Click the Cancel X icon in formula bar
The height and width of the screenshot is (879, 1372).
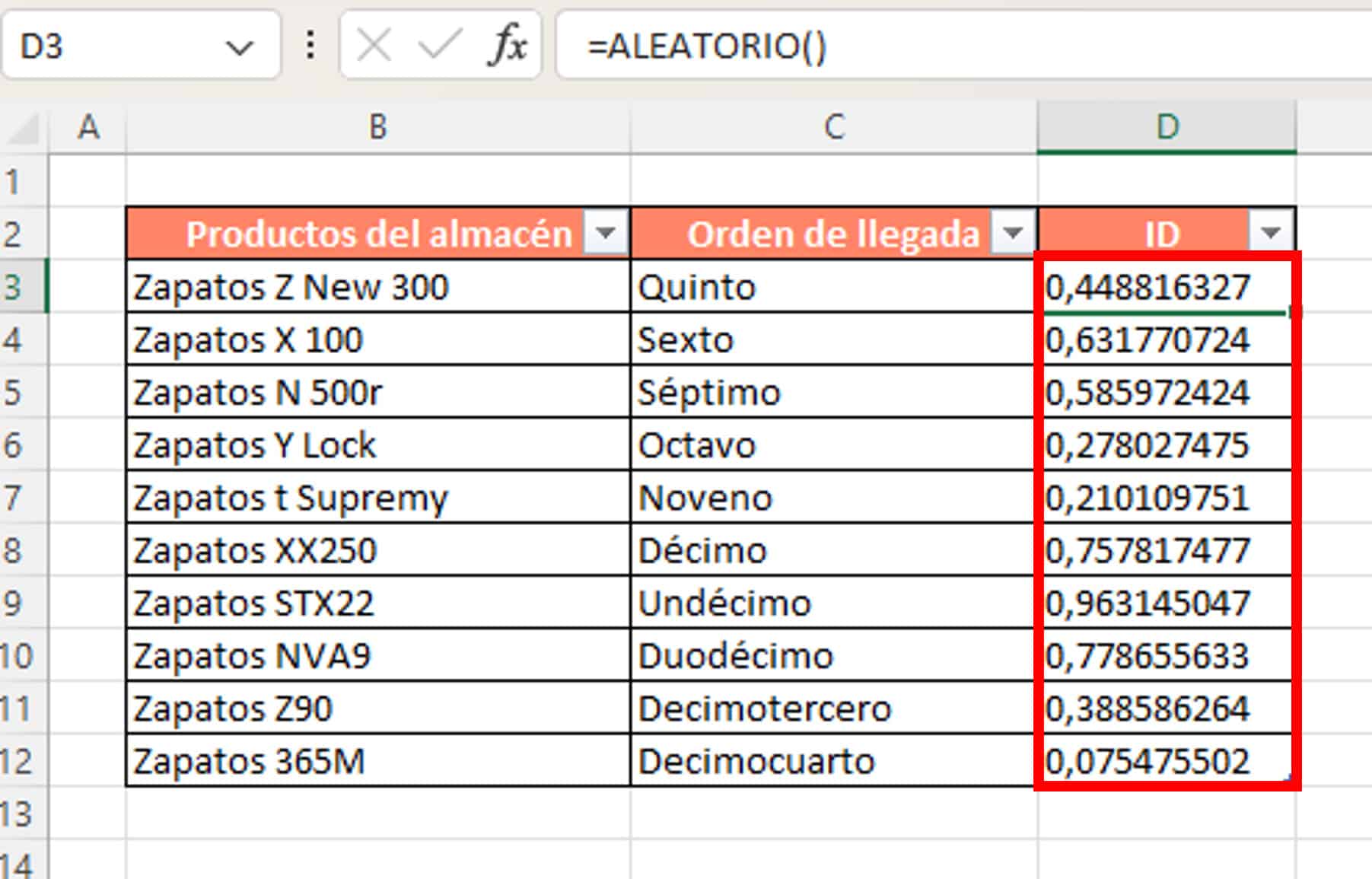(374, 45)
